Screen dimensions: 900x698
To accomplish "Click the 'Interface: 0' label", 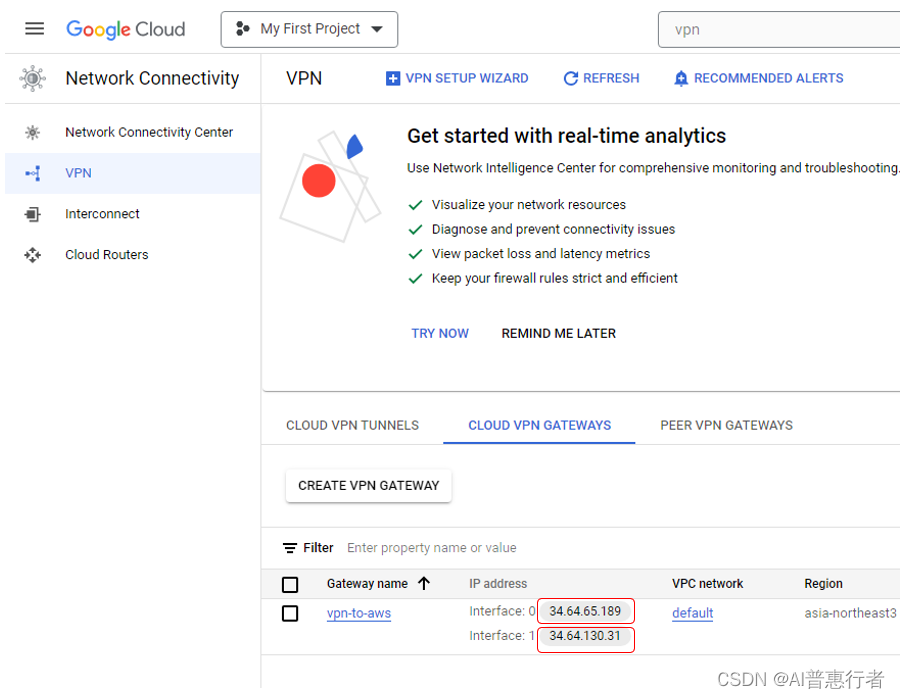I will point(502,611).
